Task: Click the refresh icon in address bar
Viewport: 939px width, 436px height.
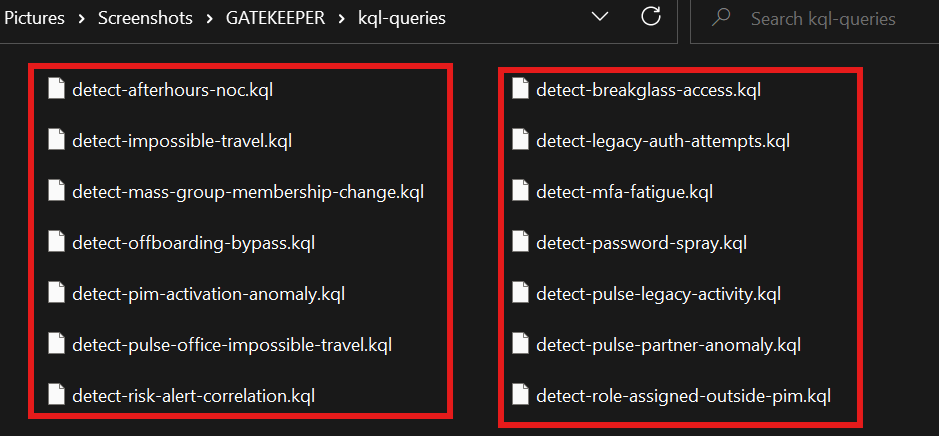Action: [650, 16]
